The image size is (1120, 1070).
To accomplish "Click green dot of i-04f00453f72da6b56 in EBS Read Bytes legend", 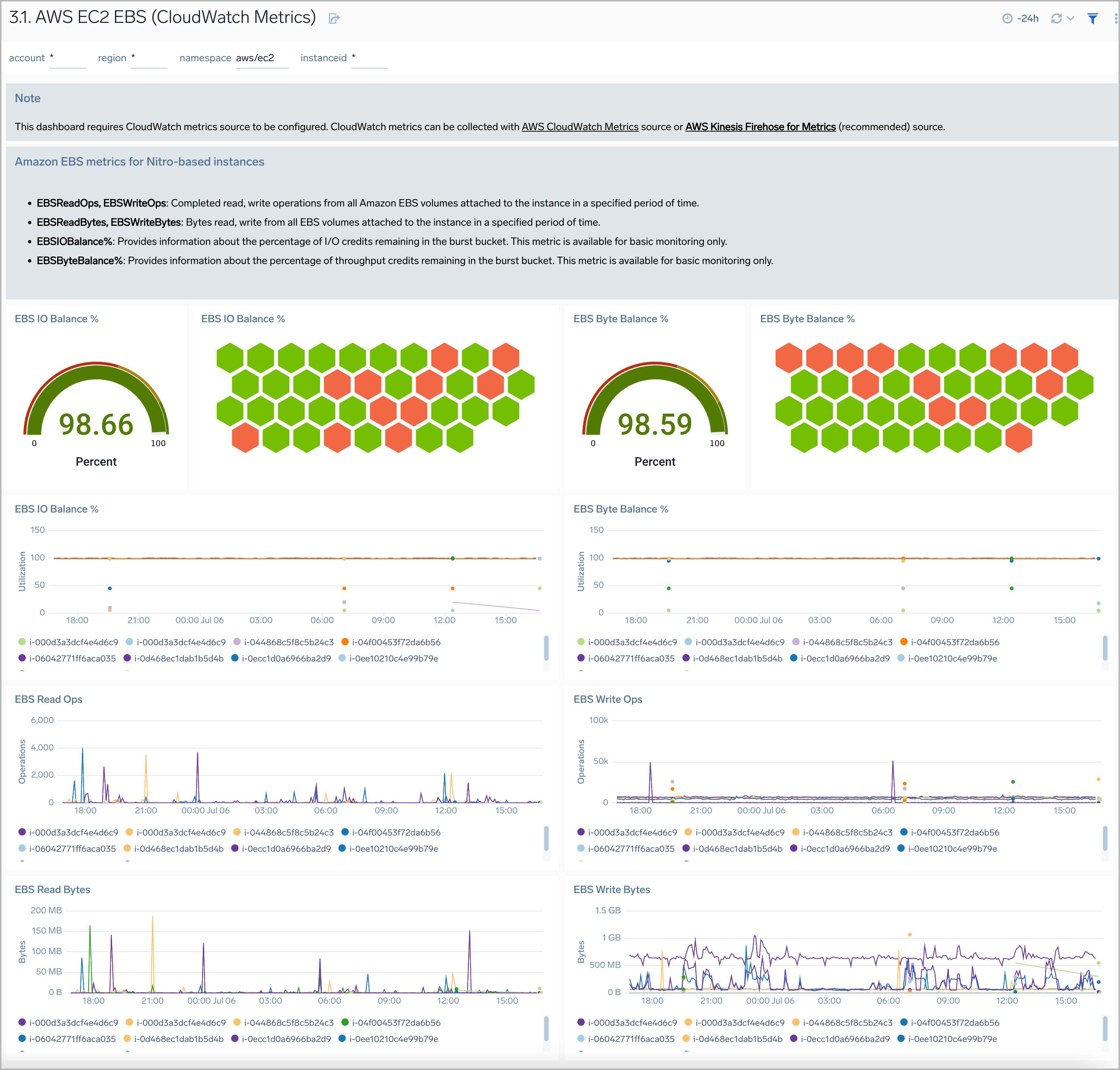I will point(345,1023).
